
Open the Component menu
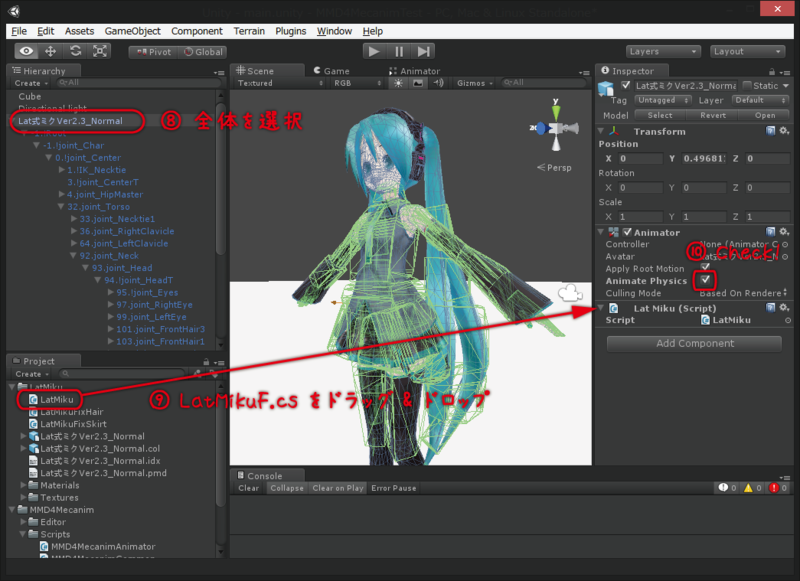pyautogui.click(x=197, y=31)
